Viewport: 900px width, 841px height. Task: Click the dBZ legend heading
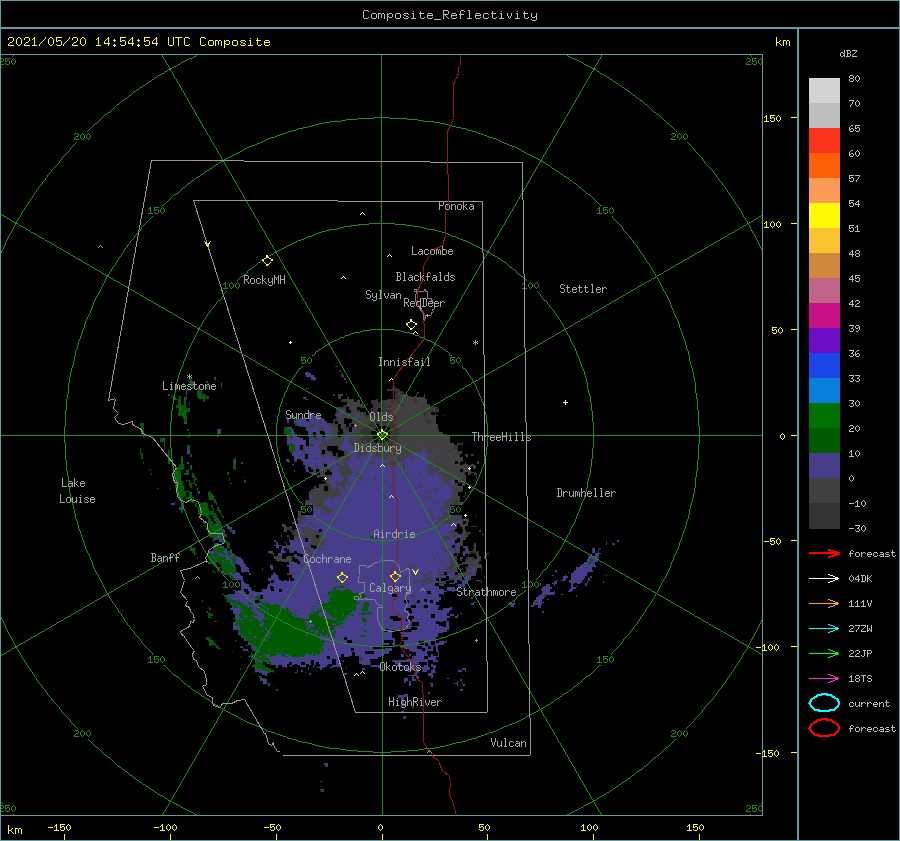[x=848, y=53]
